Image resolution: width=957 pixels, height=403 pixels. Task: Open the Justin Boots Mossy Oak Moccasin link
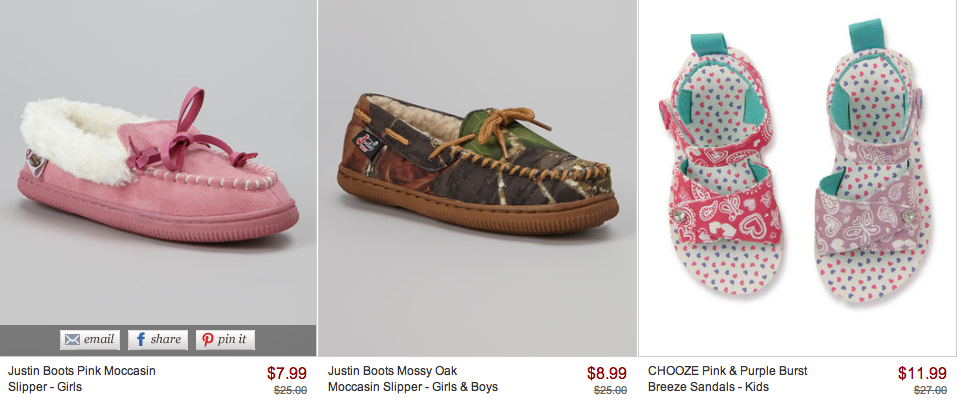[412, 379]
